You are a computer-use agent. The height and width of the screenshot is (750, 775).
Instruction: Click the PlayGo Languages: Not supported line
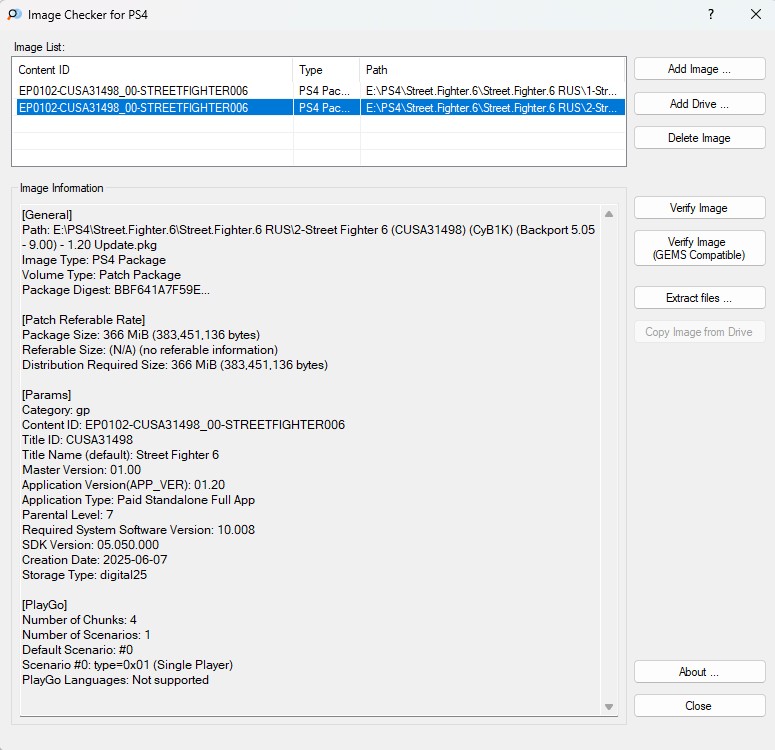(115, 680)
